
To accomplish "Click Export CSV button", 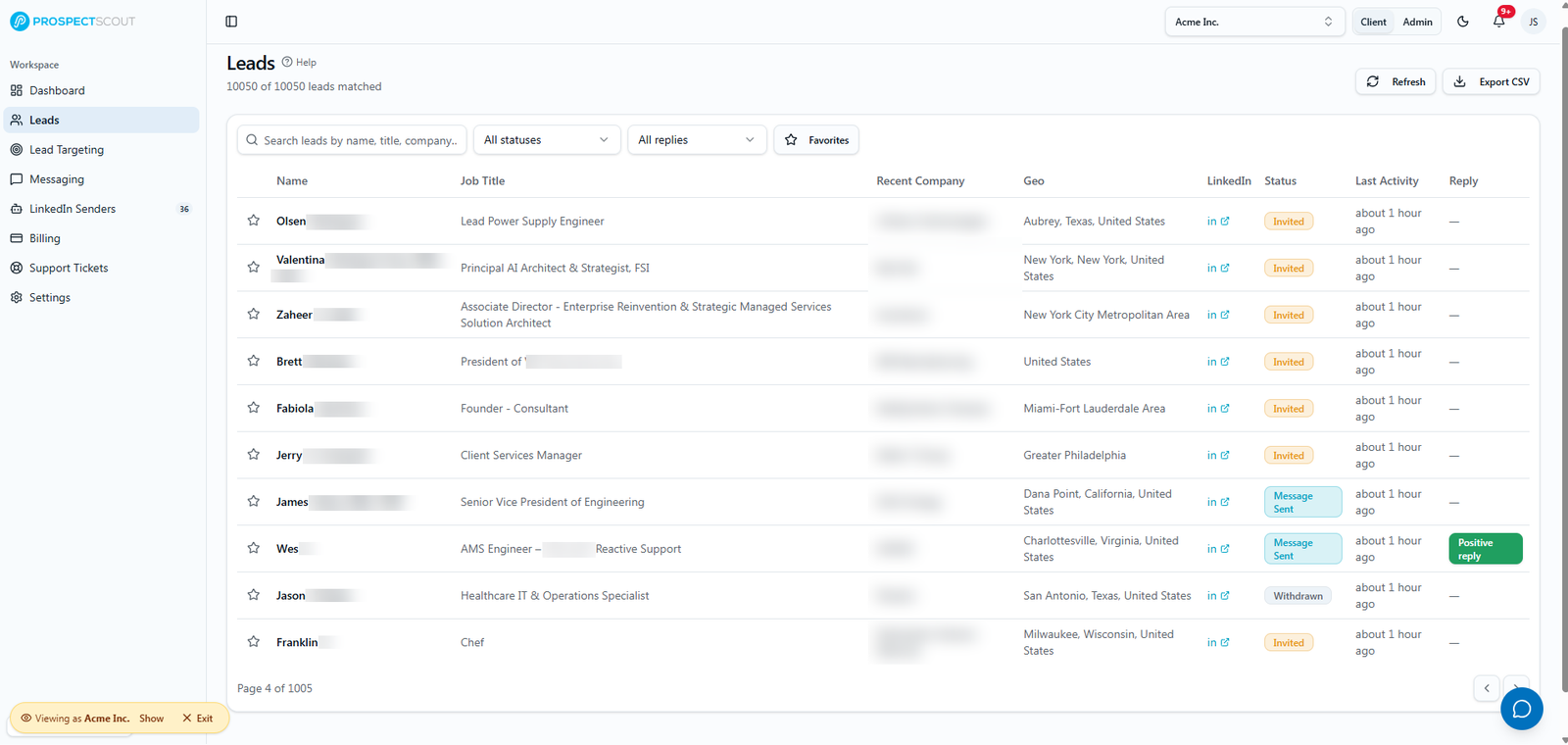I will 1491,81.
